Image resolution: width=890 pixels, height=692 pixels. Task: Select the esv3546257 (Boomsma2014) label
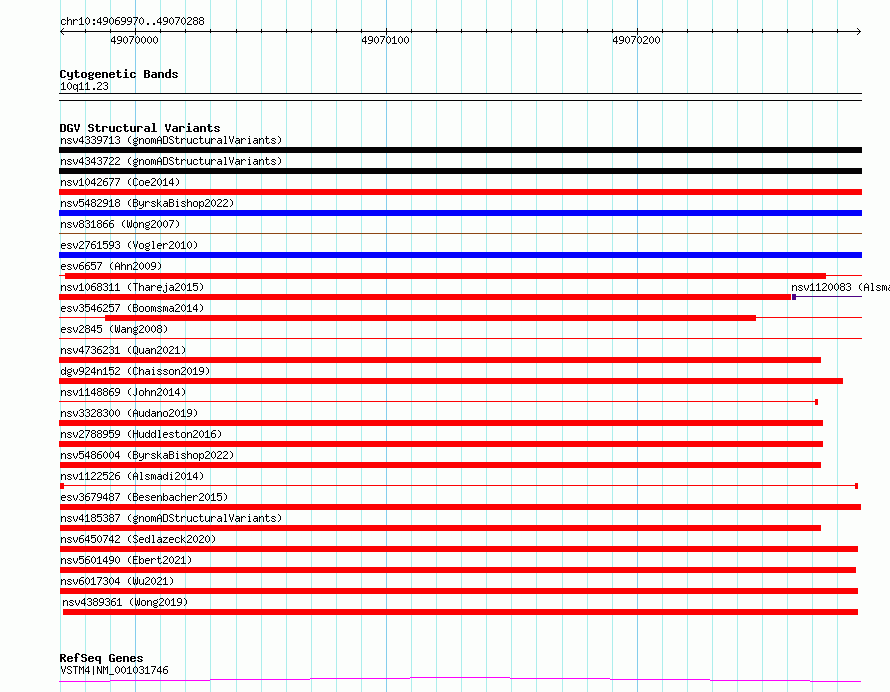[132, 308]
